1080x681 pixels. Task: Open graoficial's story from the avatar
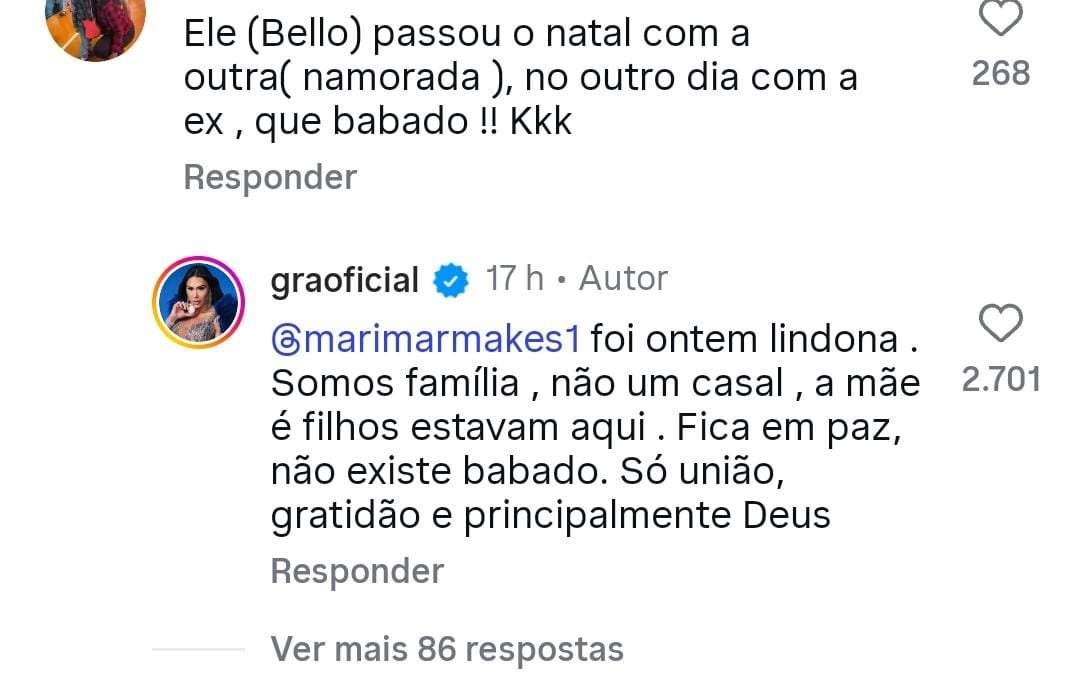tap(197, 303)
